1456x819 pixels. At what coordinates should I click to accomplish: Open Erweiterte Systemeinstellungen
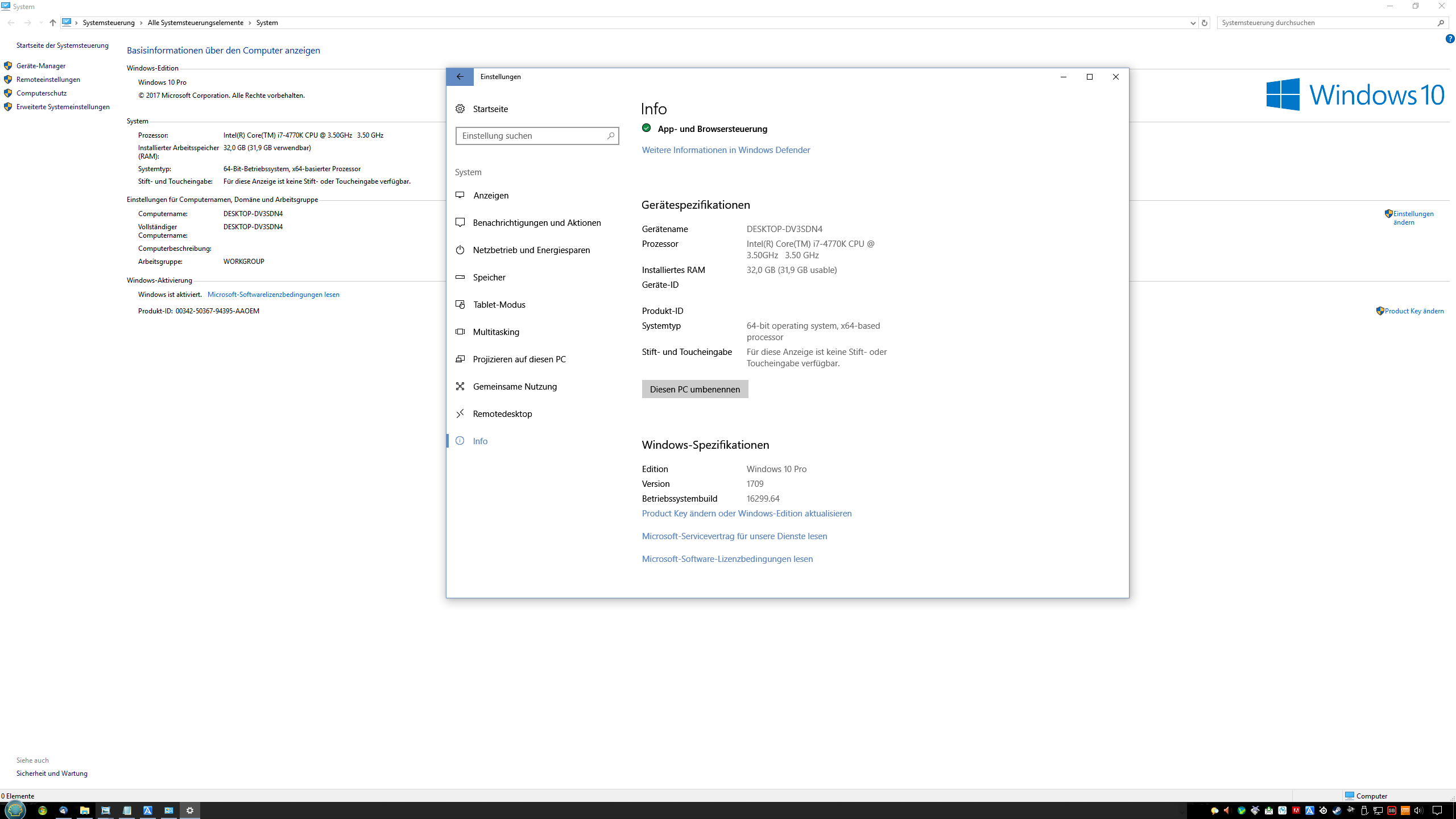(63, 107)
